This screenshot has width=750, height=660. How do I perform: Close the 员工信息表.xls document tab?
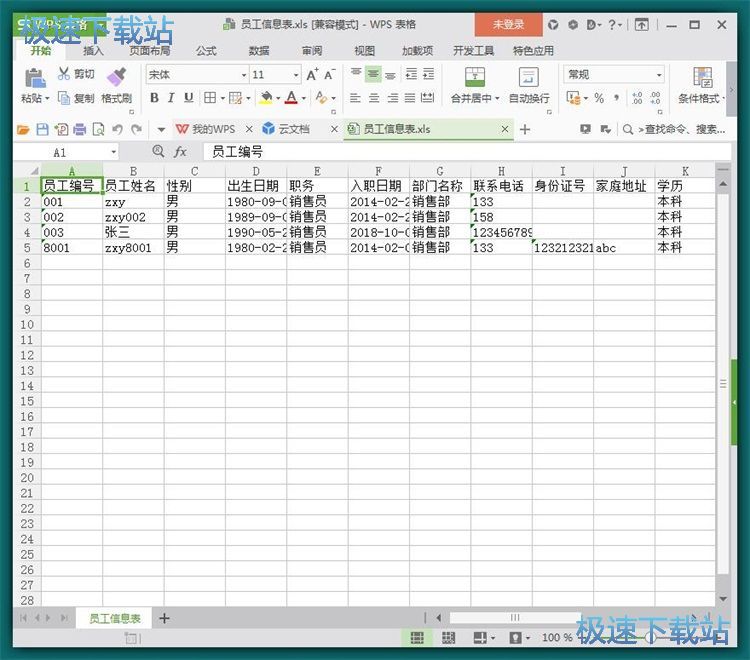click(x=505, y=129)
